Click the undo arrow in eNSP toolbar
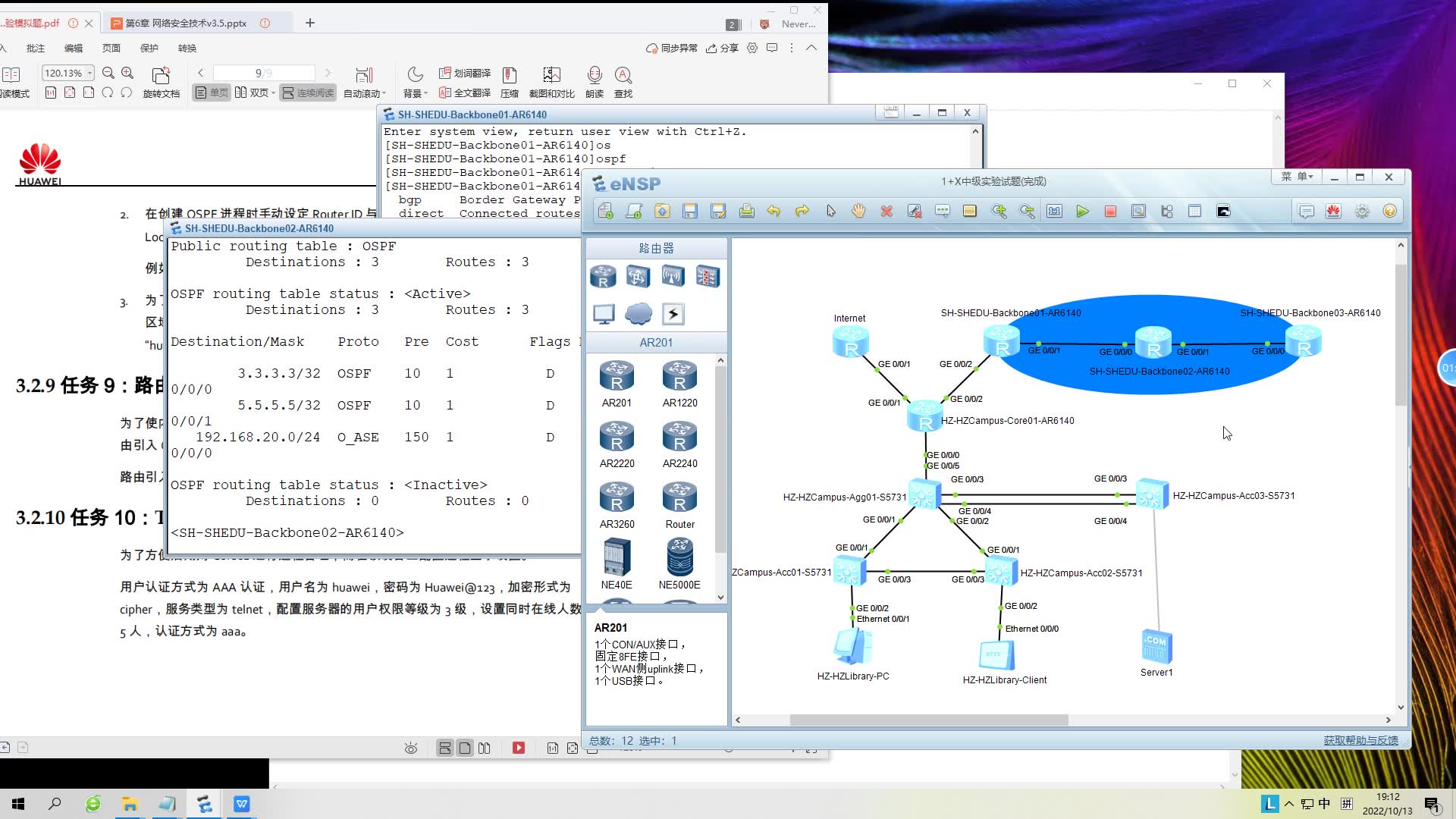This screenshot has width=1456, height=819. [773, 212]
